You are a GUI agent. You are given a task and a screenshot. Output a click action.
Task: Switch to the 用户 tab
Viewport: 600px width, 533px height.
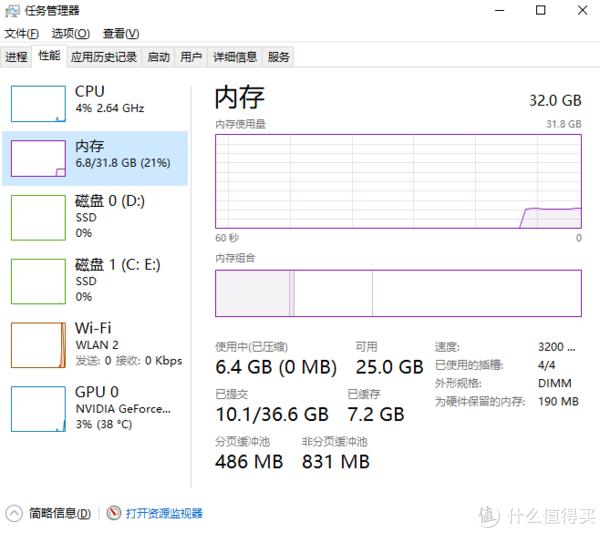click(191, 57)
